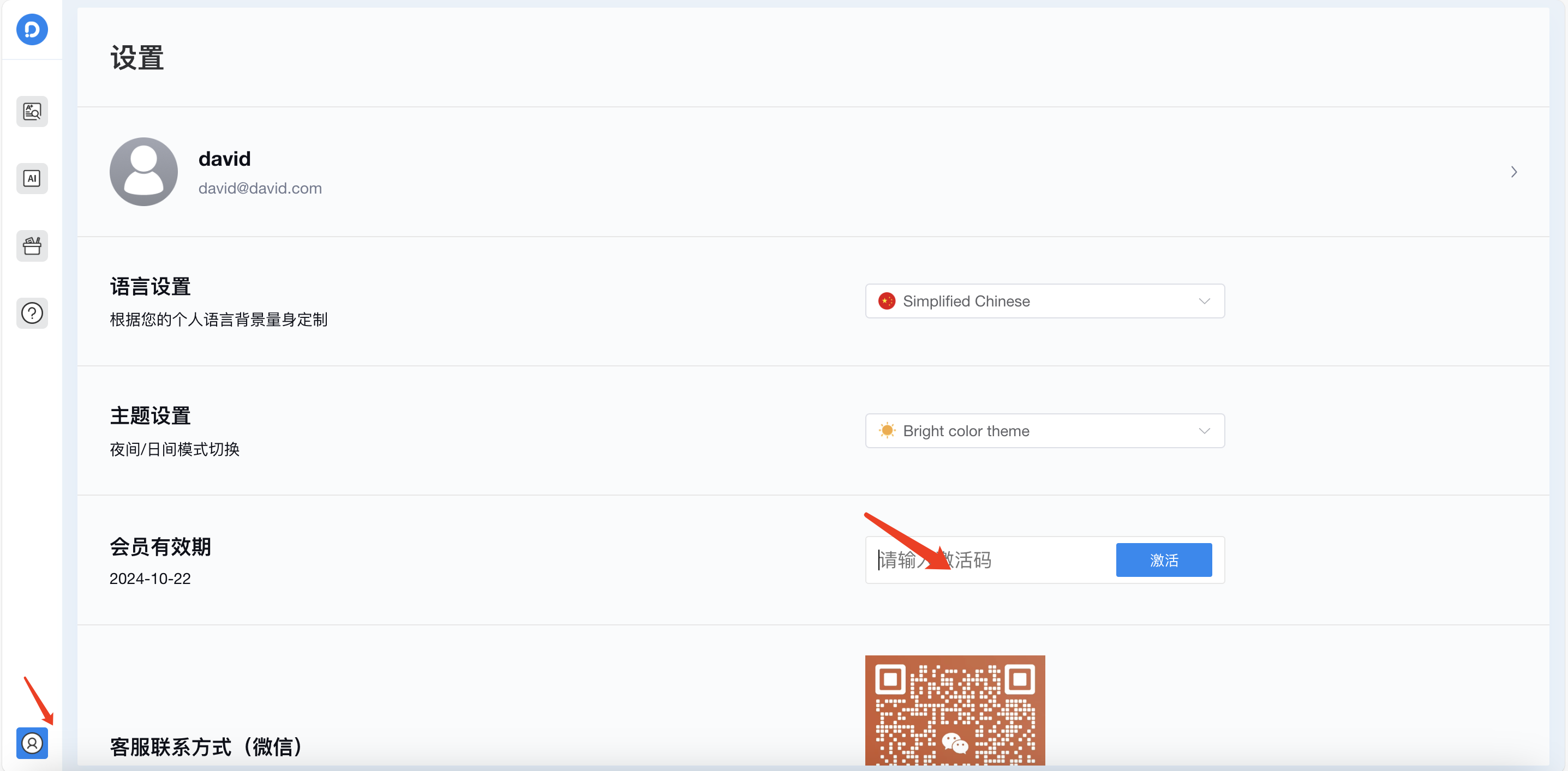Click david's gray avatar picture
1568x771 pixels.
(x=143, y=172)
